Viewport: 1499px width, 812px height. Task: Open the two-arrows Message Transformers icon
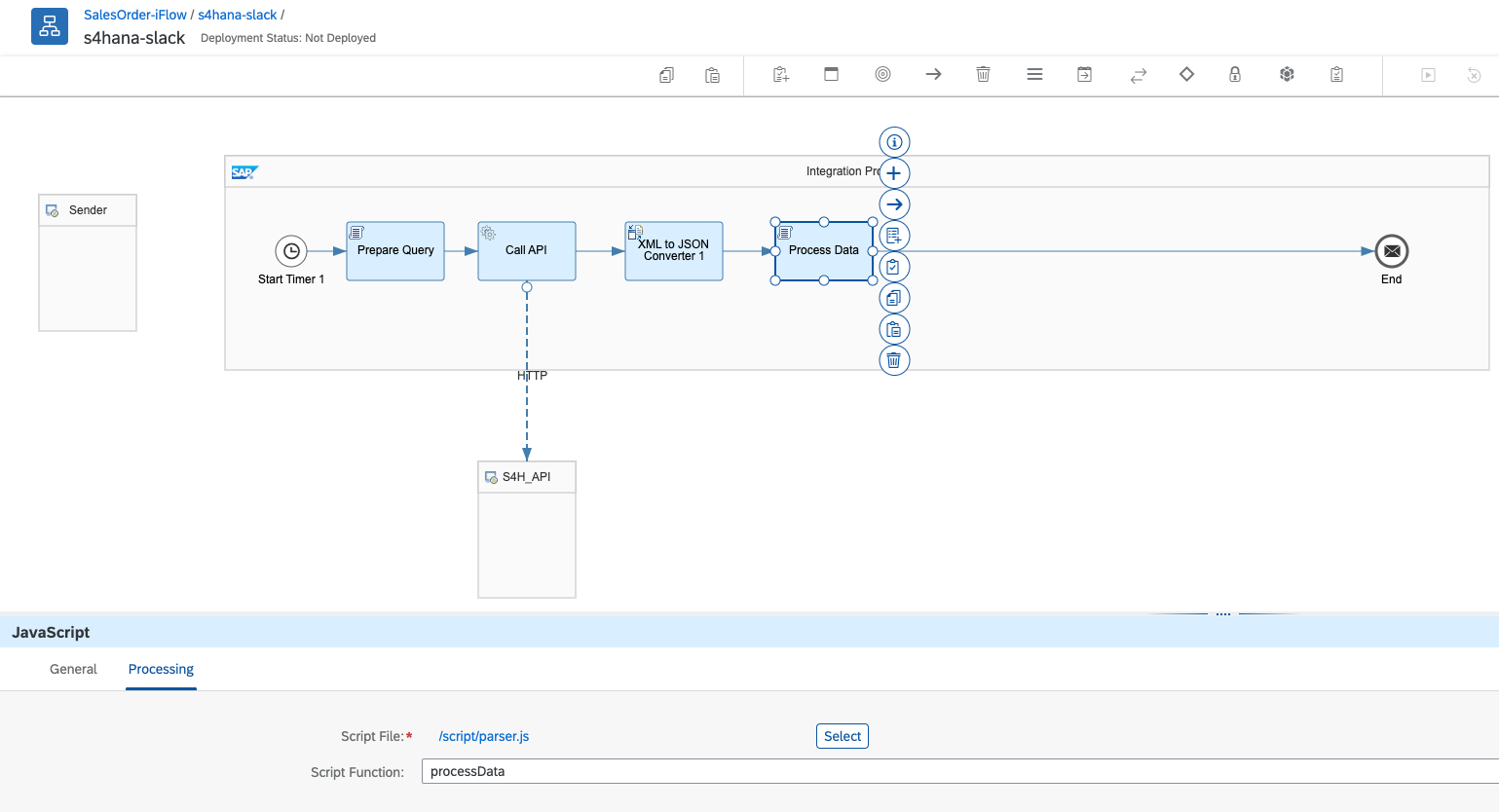1138,75
